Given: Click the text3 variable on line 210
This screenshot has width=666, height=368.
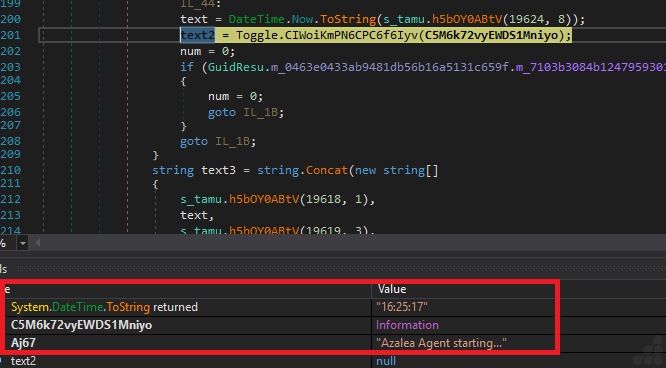Looking at the screenshot, I should point(218,170).
